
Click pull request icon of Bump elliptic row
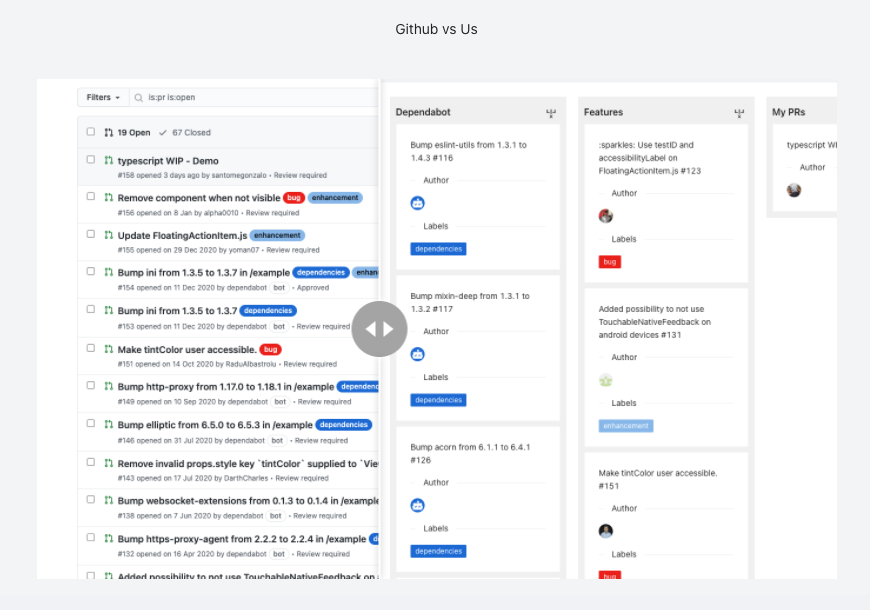pyautogui.click(x=108, y=424)
